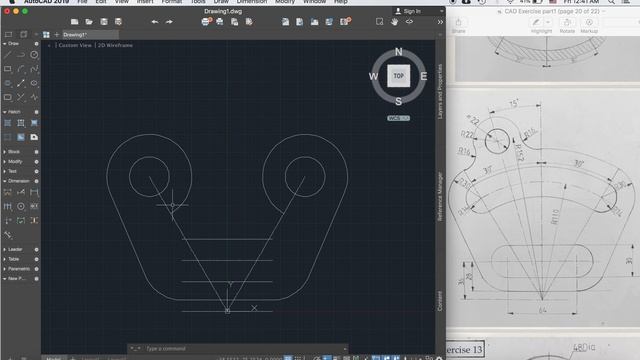The width and height of the screenshot is (640, 360).
Task: Add a new drawing tab with plus
Action: [x=56, y=35]
